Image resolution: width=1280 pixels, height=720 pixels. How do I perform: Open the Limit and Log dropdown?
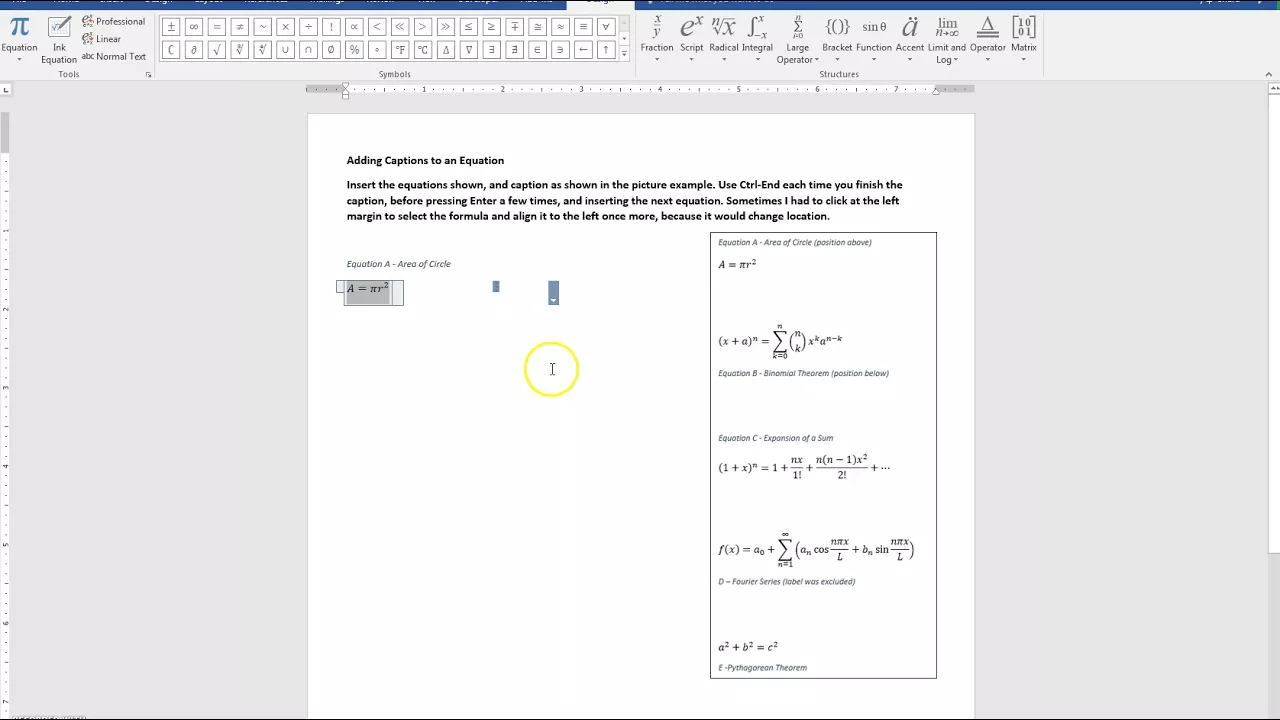coord(947,40)
